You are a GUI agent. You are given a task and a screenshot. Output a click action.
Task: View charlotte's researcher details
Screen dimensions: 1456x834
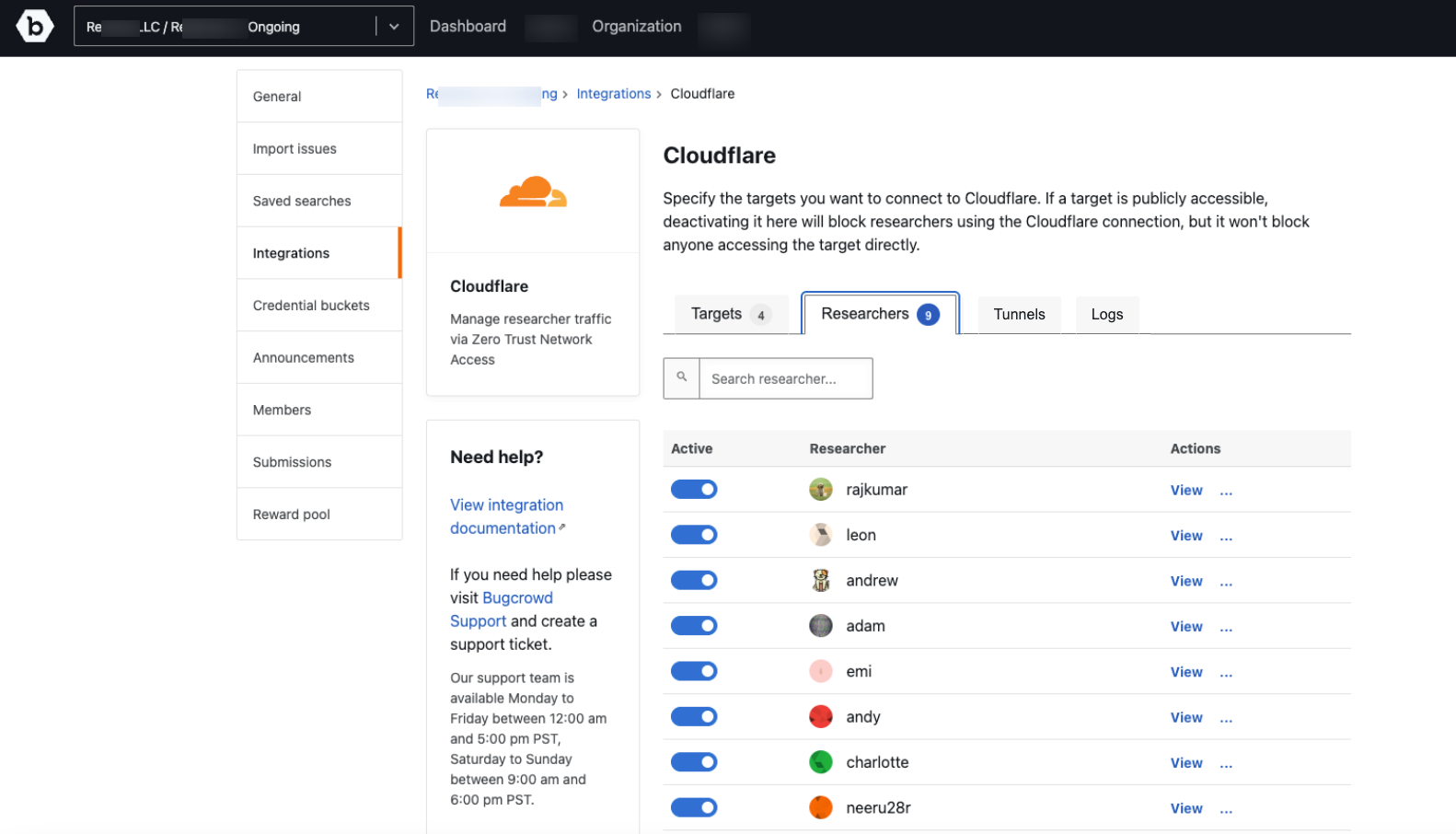coord(1186,763)
